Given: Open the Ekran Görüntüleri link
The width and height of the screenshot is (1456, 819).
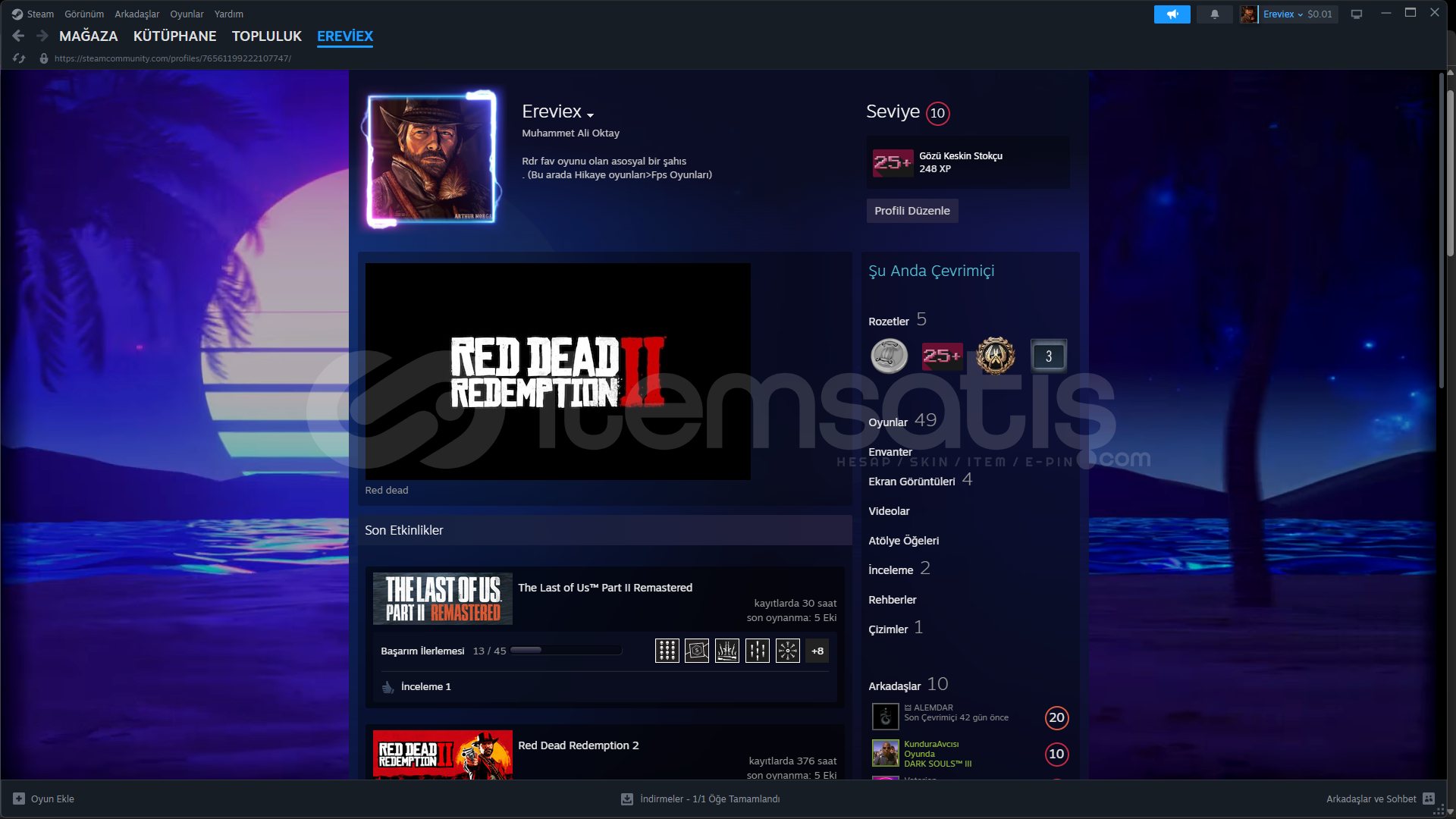Looking at the screenshot, I should coord(912,482).
